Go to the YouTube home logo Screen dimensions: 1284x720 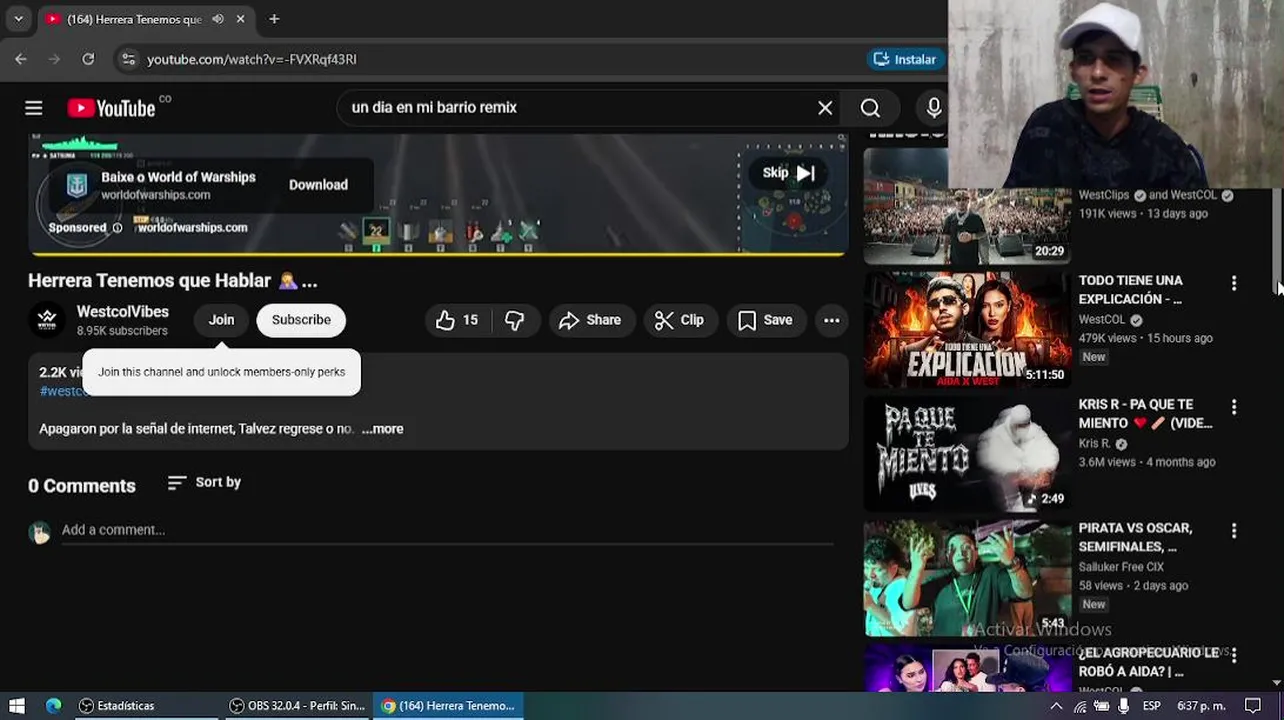112,108
